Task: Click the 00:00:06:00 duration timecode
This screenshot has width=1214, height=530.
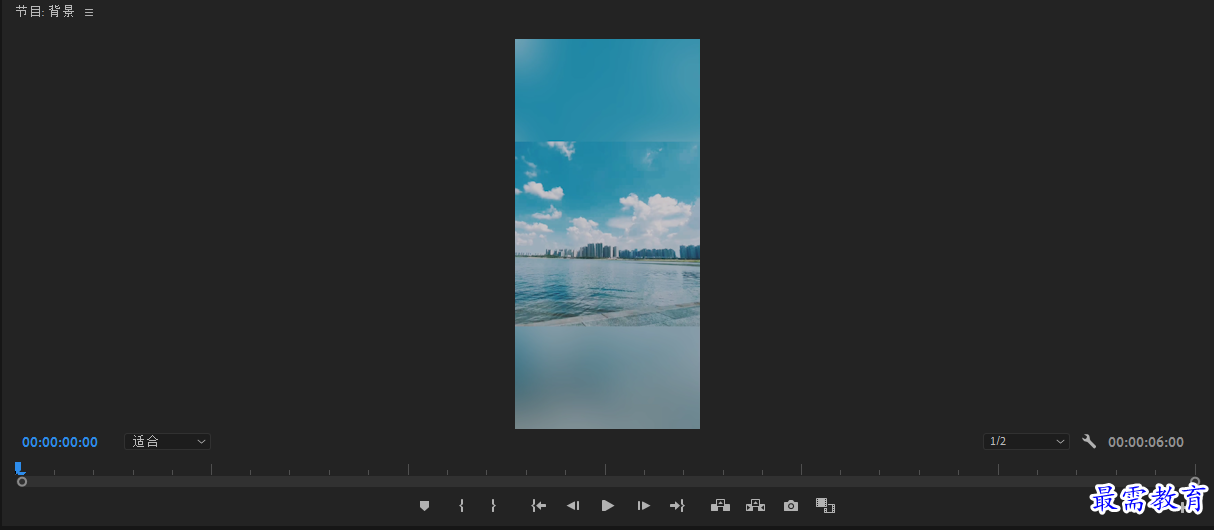Action: (x=1146, y=442)
